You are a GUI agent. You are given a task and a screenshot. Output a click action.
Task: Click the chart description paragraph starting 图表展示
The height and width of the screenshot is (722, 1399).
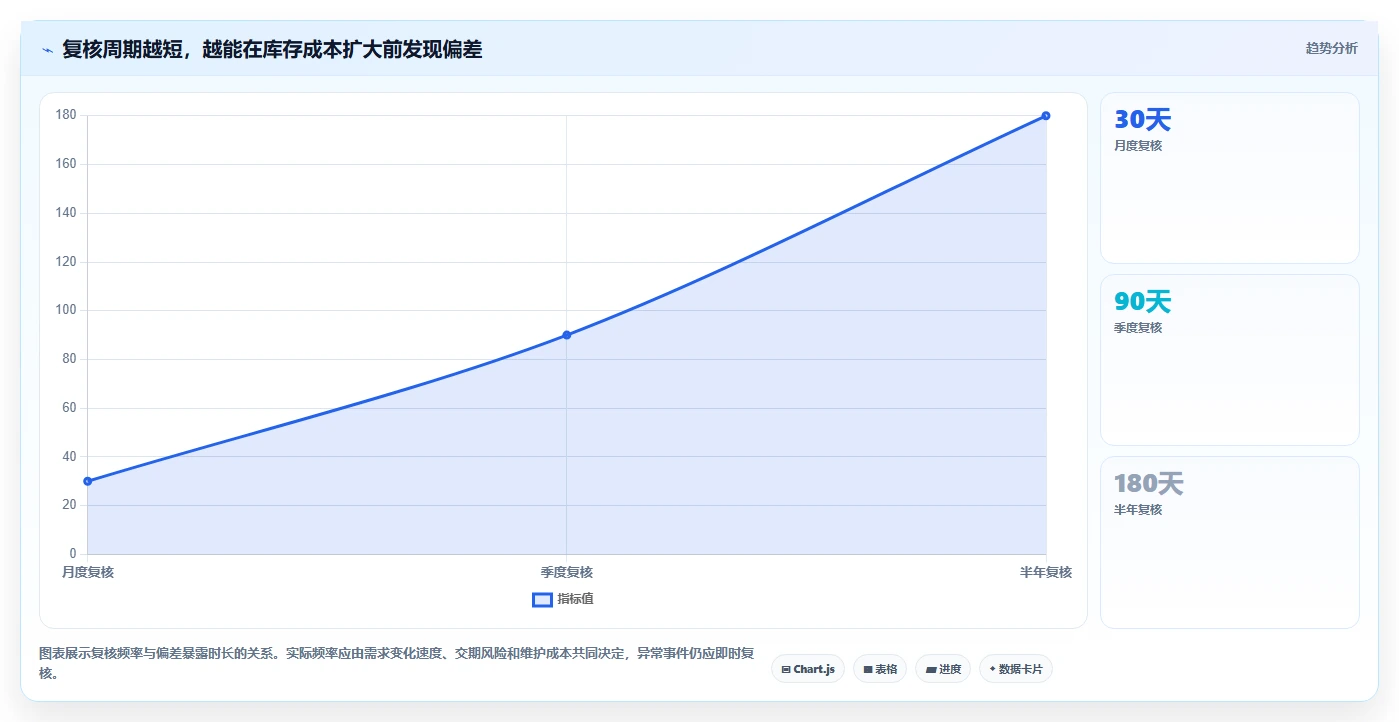397,663
